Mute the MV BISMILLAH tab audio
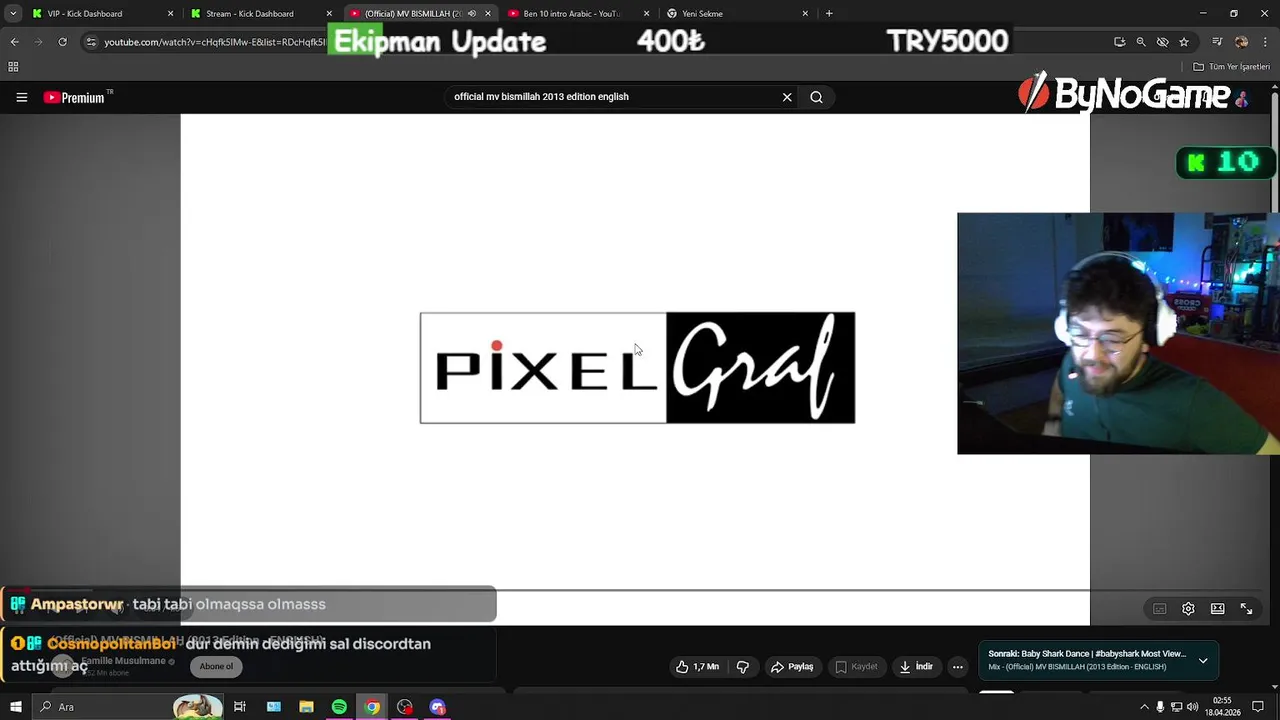 (x=472, y=14)
